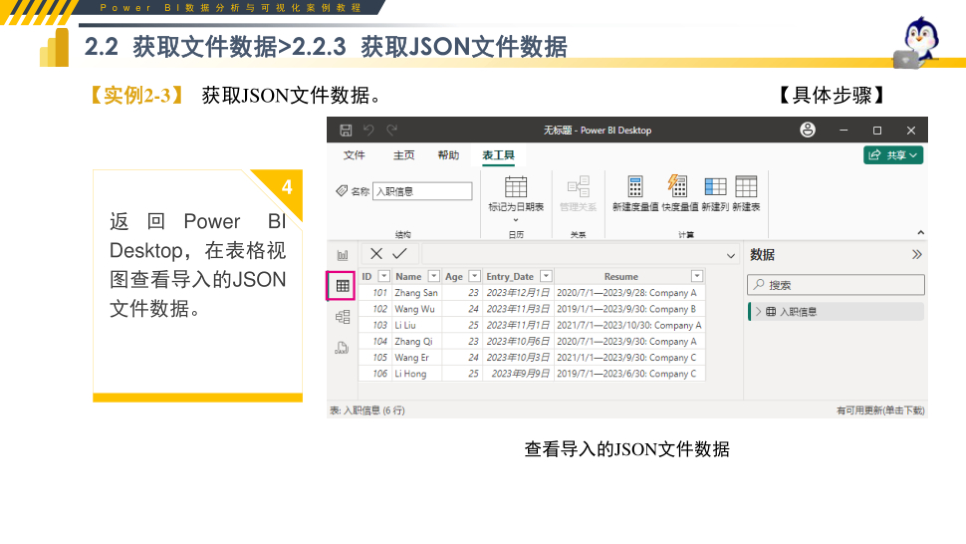Open the 帮助 tab
Screen dimensions: 966x544
[448, 155]
